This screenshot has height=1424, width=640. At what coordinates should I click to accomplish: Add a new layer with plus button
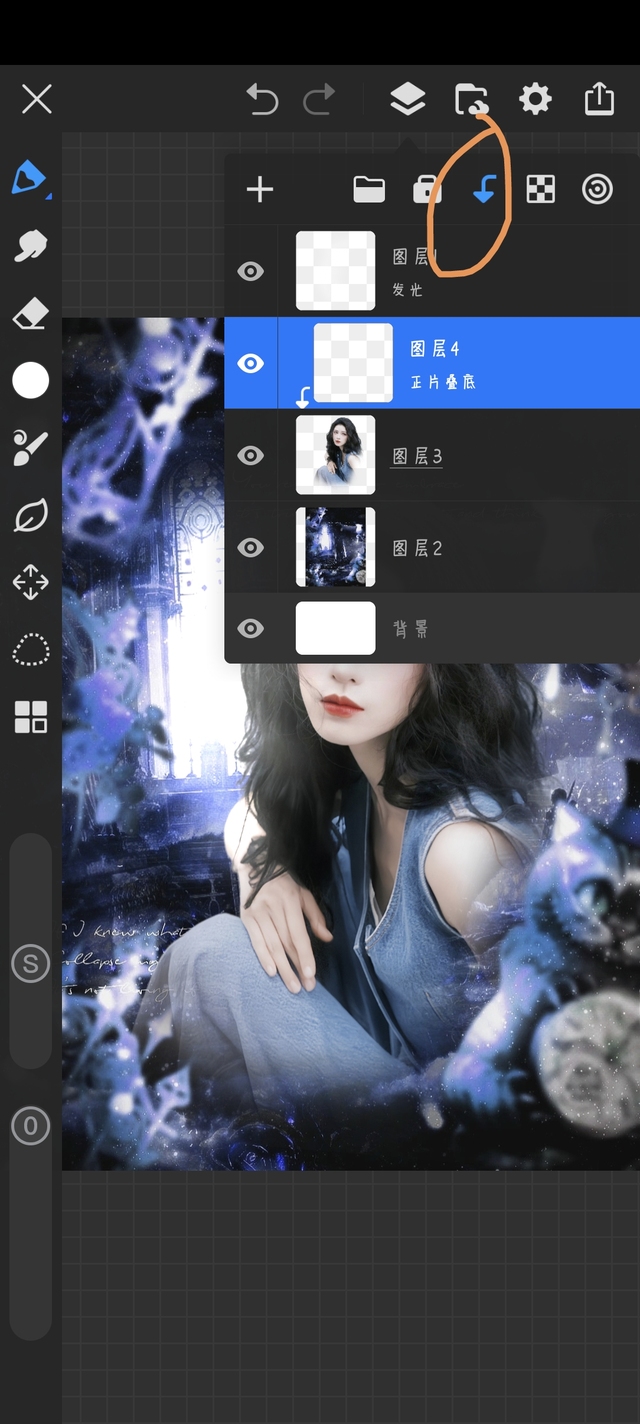(260, 189)
